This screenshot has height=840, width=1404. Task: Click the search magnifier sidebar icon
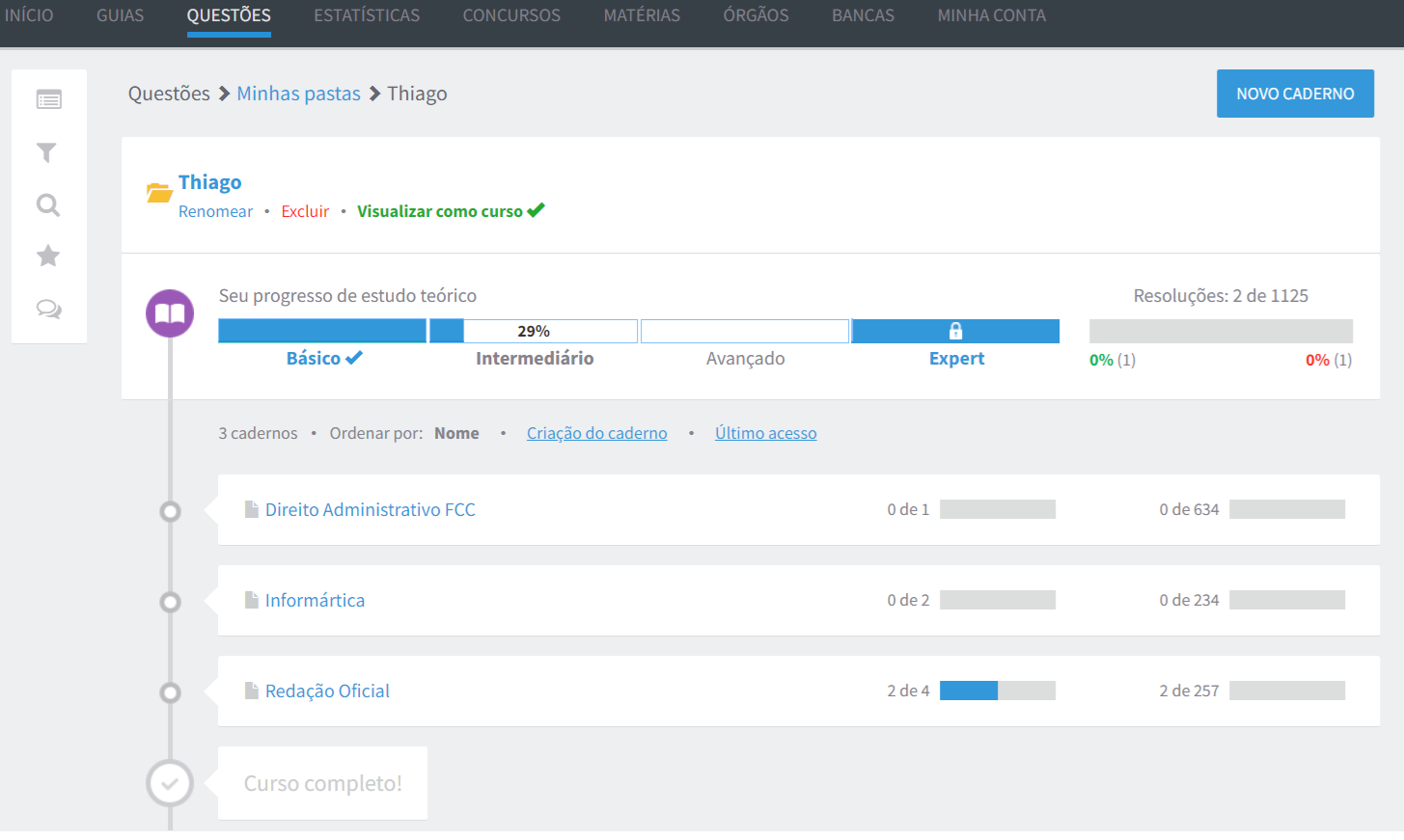point(47,204)
